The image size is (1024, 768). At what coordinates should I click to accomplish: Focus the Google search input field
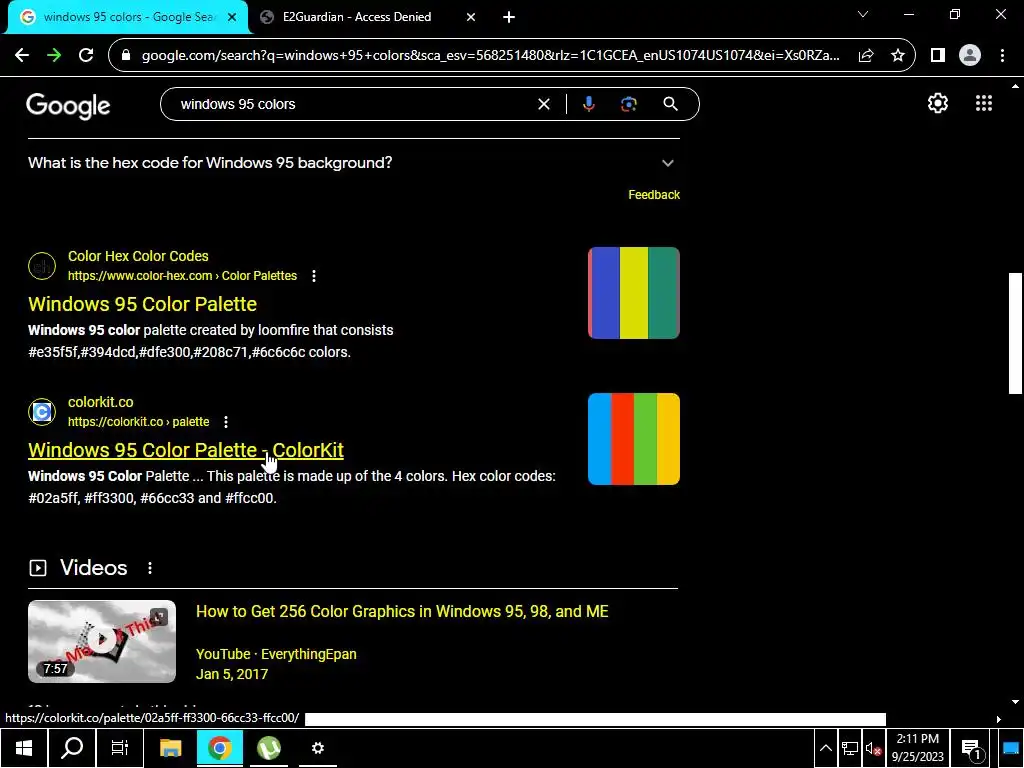353,104
